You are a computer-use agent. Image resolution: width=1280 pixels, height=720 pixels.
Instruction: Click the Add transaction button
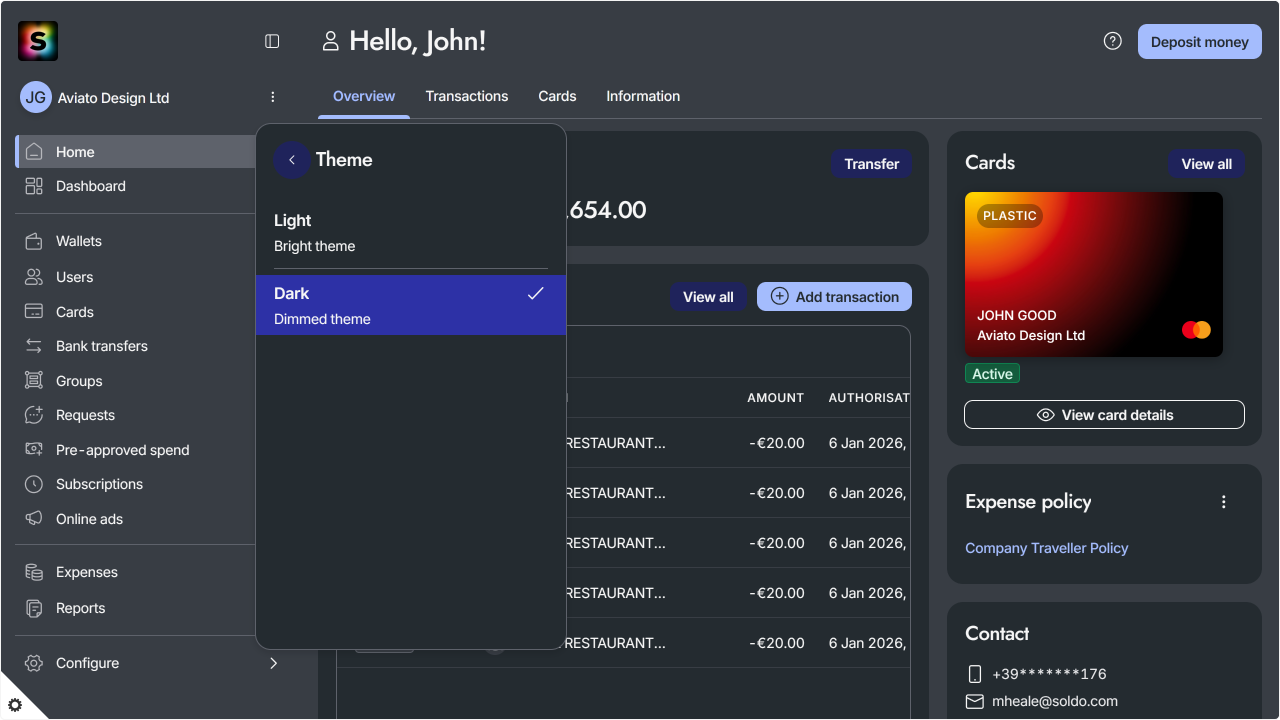click(834, 297)
